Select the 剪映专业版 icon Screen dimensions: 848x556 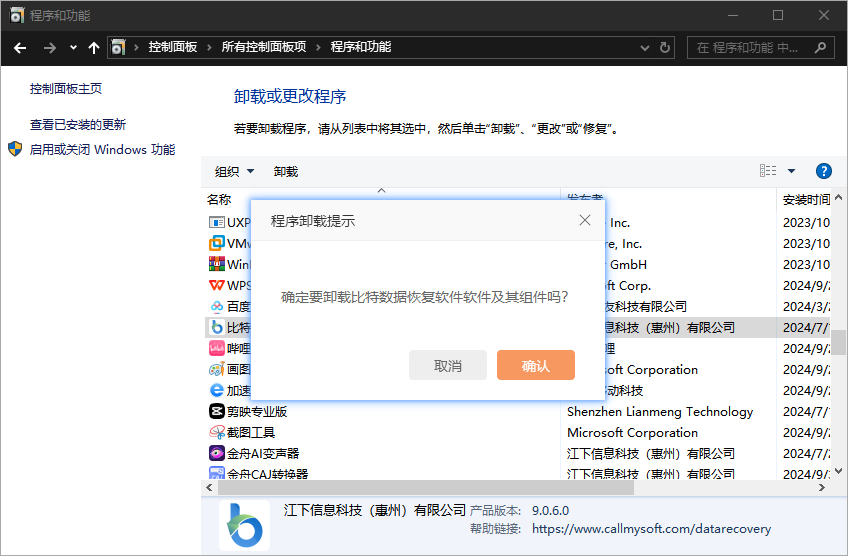216,411
